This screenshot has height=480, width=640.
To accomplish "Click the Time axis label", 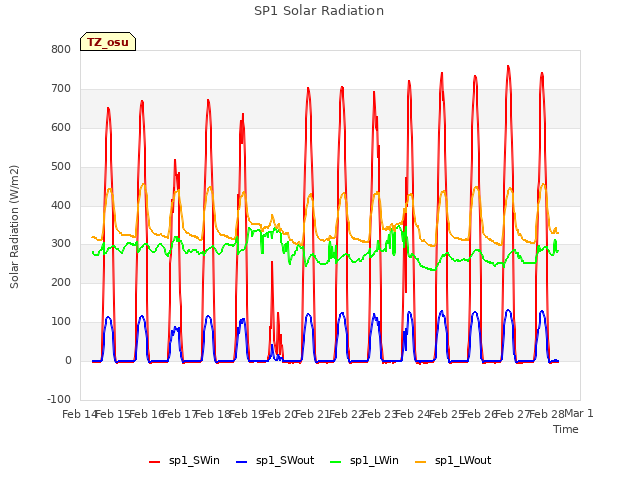I will (566, 429).
